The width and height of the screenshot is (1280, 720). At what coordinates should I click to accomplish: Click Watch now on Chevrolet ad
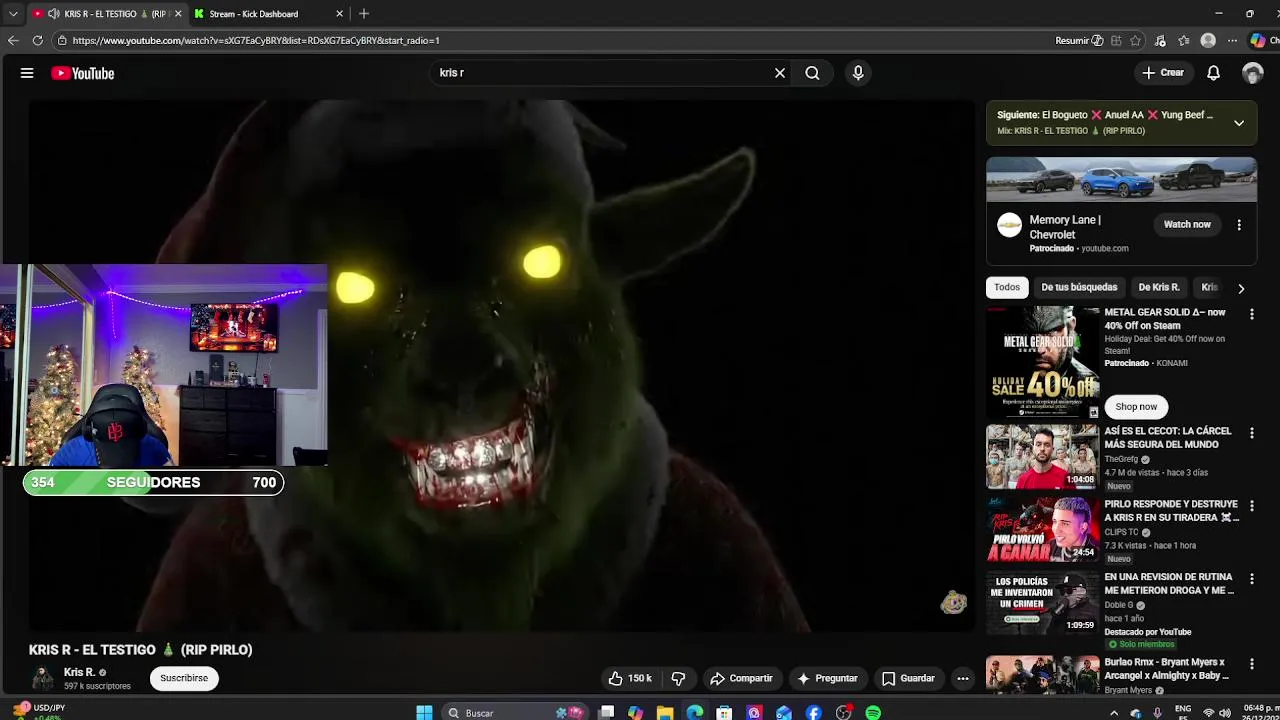click(x=1187, y=225)
